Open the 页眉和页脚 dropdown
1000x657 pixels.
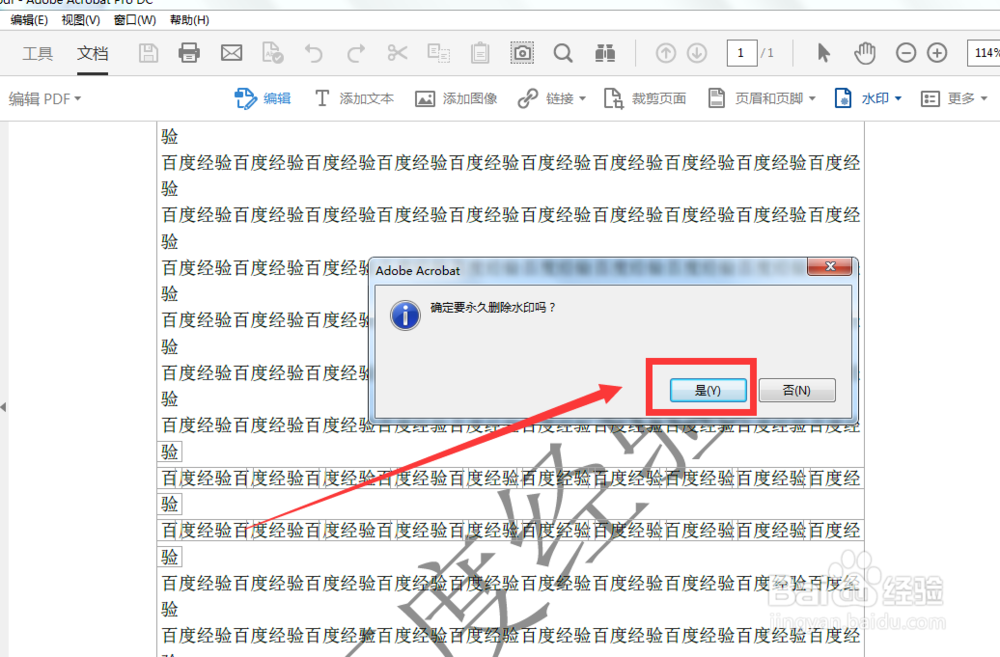762,98
